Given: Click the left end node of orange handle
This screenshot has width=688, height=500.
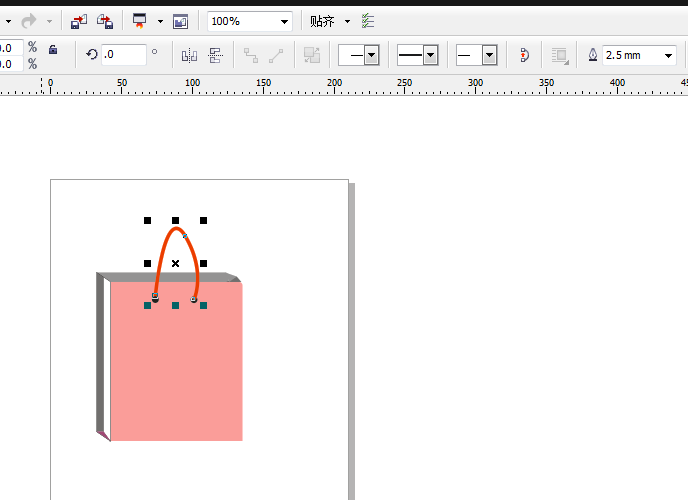Looking at the screenshot, I should (155, 296).
